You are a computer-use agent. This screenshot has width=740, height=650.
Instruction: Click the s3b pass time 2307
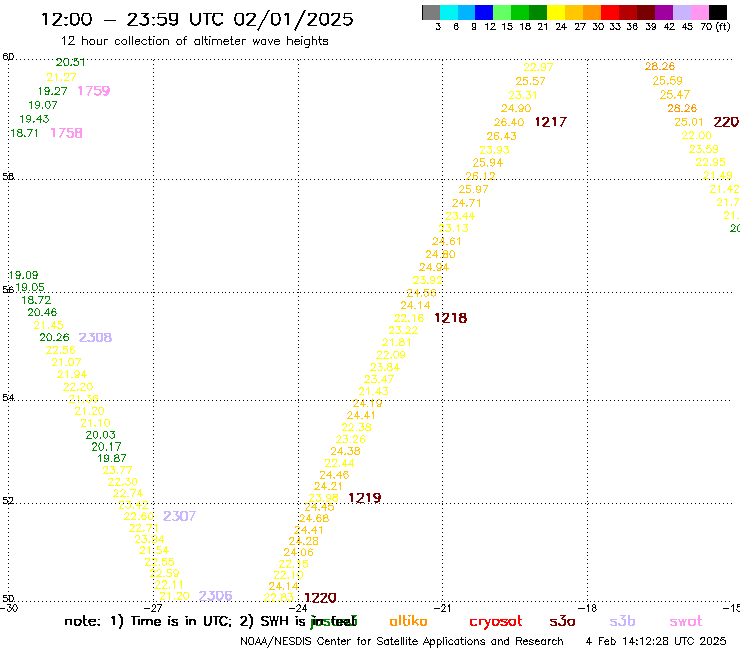point(179,516)
